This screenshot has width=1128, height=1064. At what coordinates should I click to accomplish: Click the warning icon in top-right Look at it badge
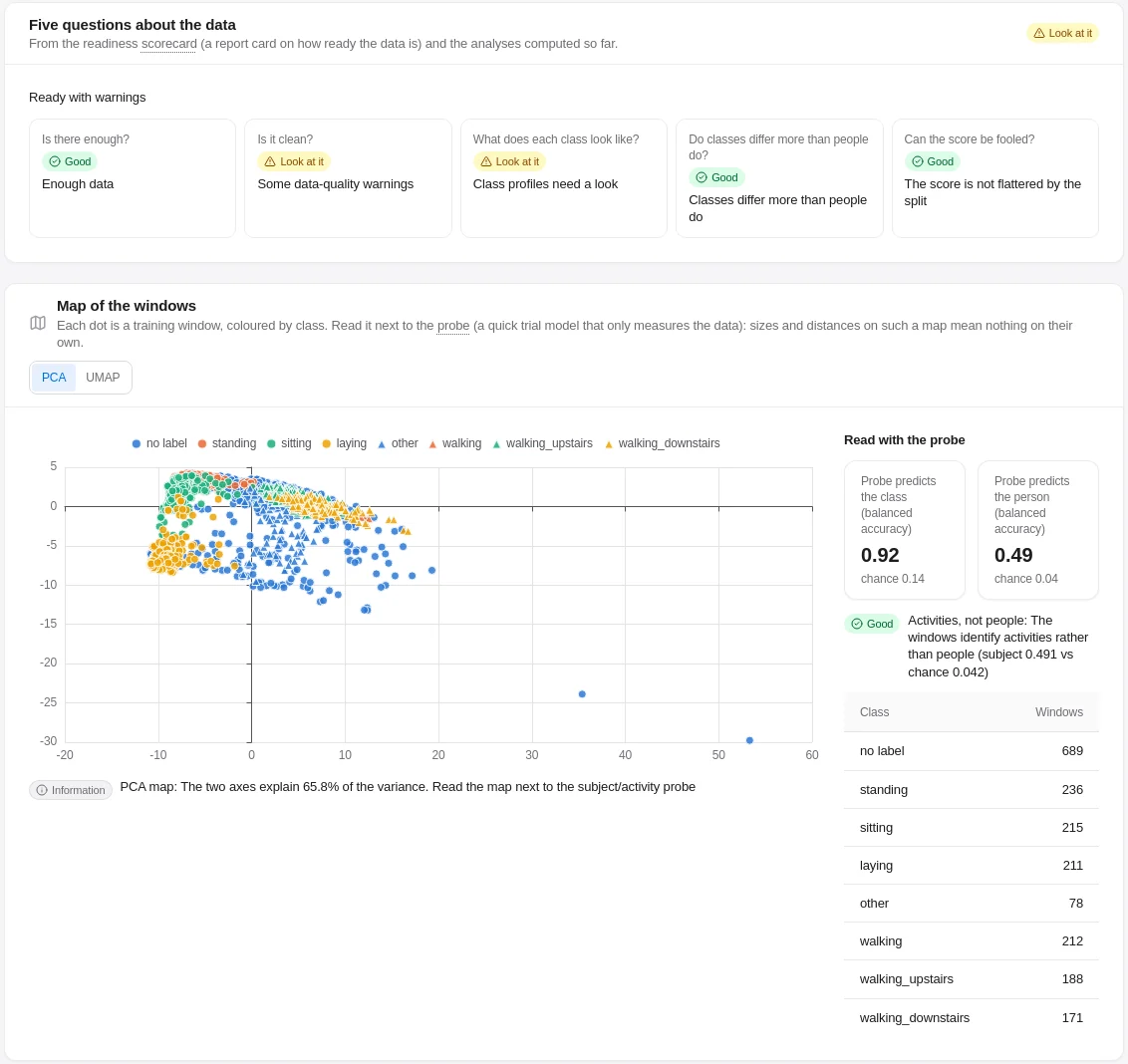coord(1038,33)
